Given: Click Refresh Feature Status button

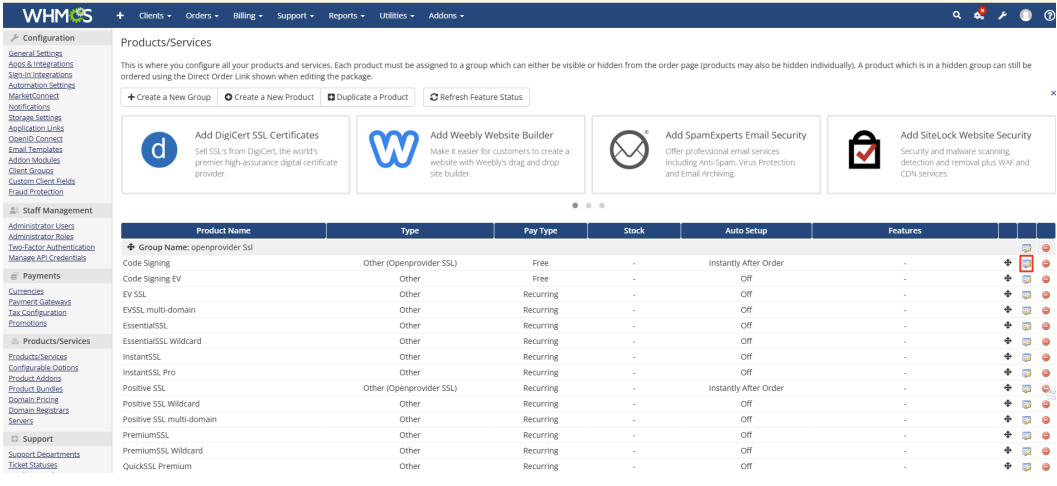Looking at the screenshot, I should (x=477, y=97).
